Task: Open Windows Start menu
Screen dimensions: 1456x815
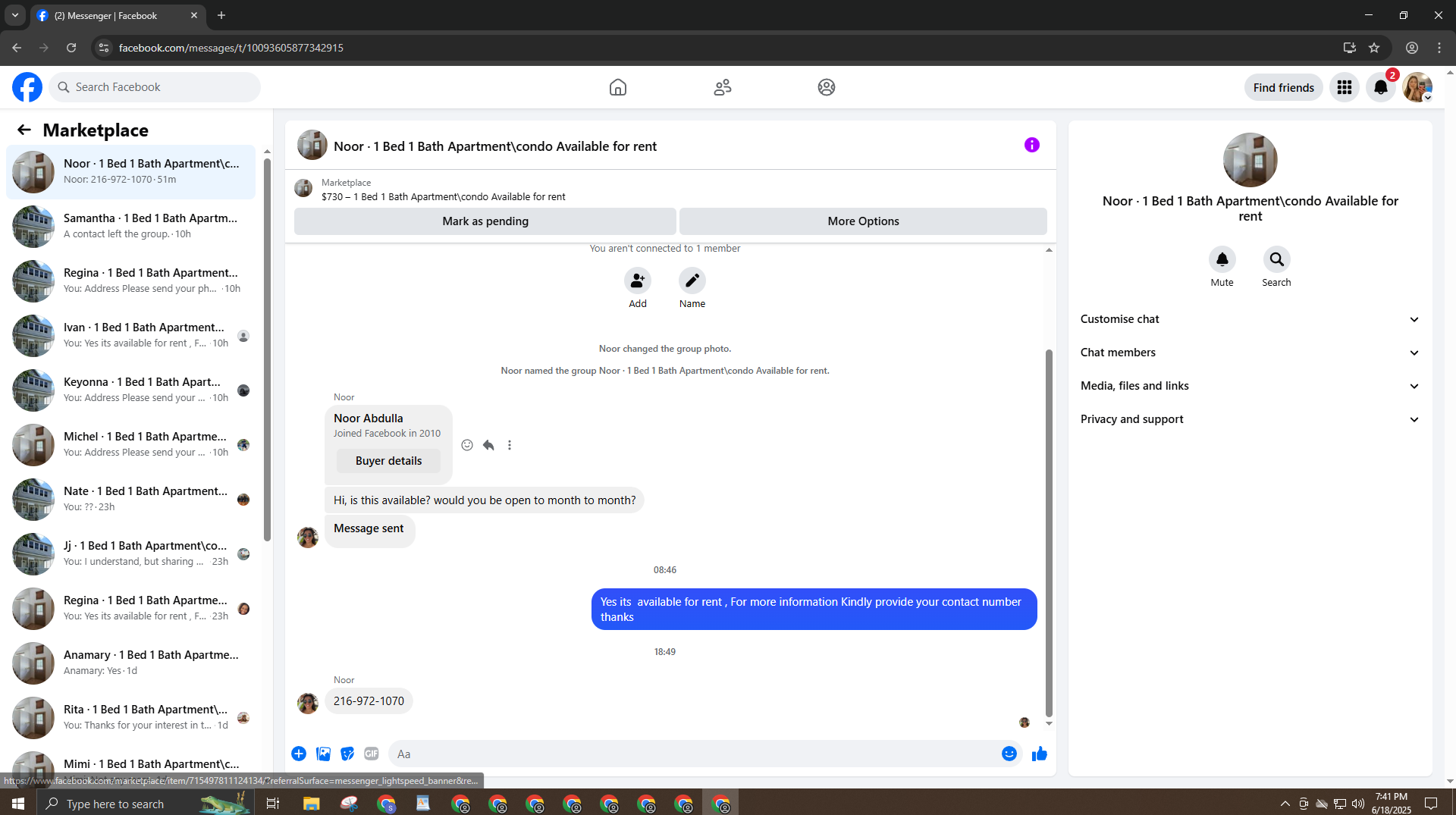Action: 18,804
